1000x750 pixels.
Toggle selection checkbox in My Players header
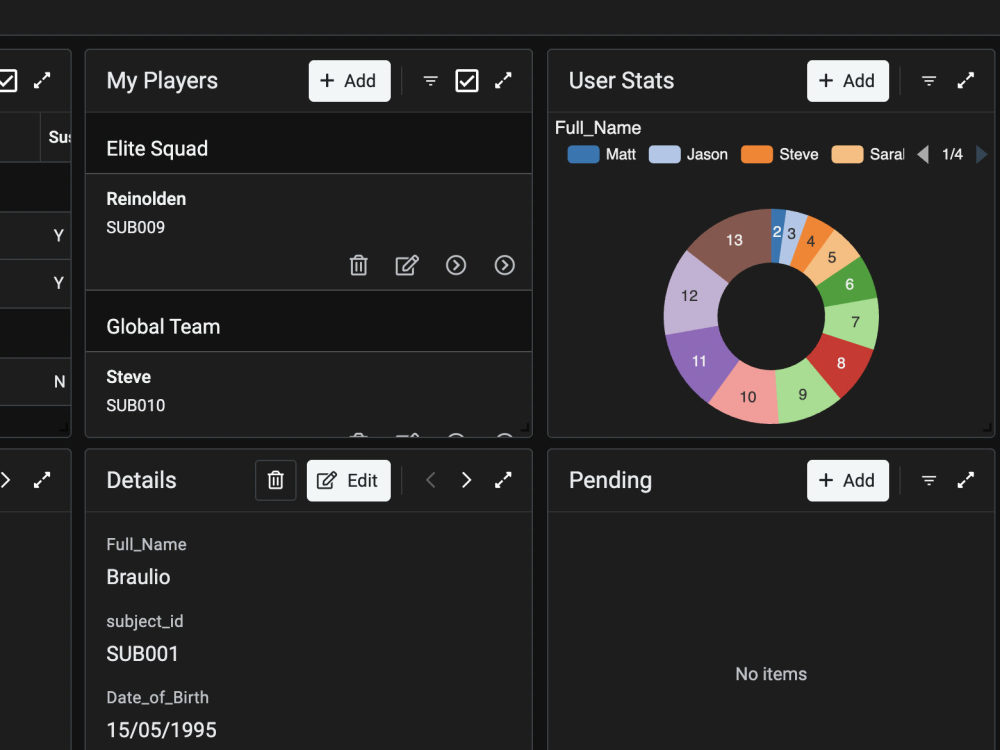tap(467, 81)
